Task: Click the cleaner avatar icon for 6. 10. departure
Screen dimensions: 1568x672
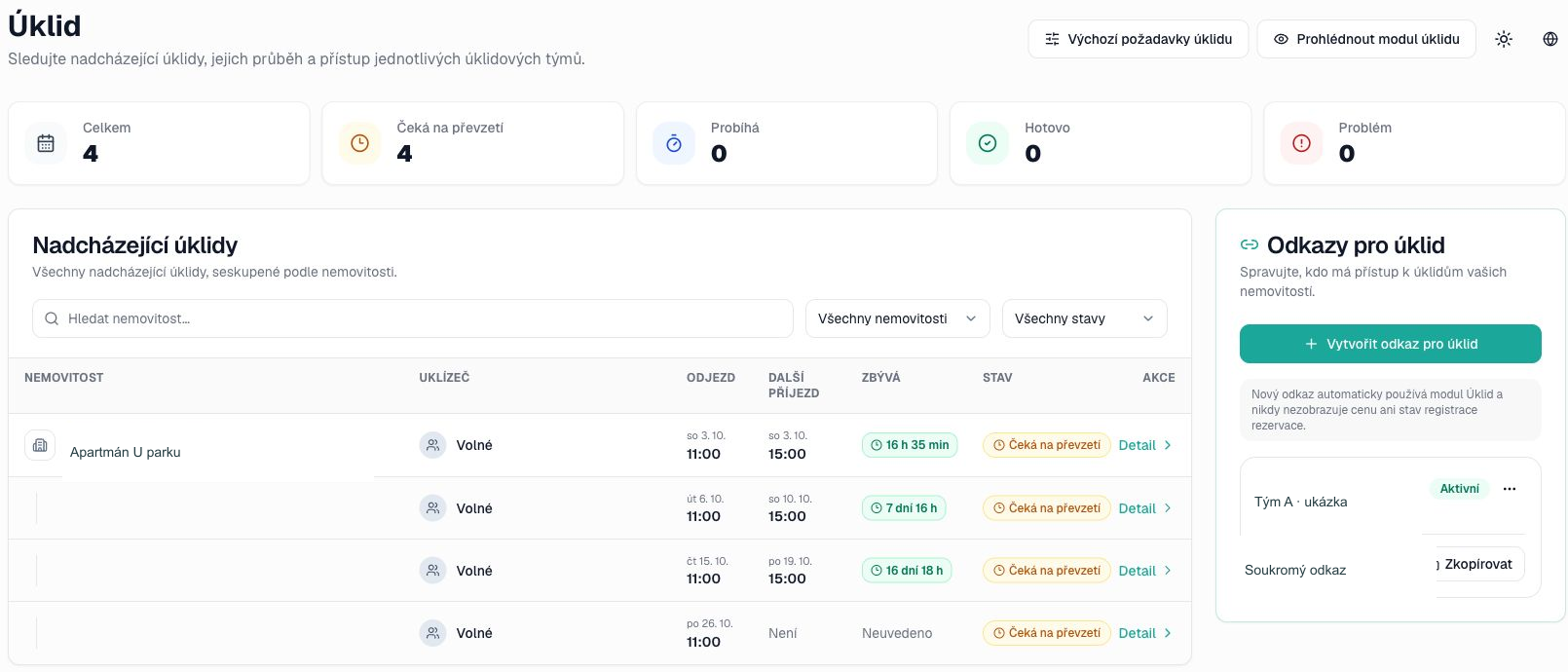Action: pos(432,507)
